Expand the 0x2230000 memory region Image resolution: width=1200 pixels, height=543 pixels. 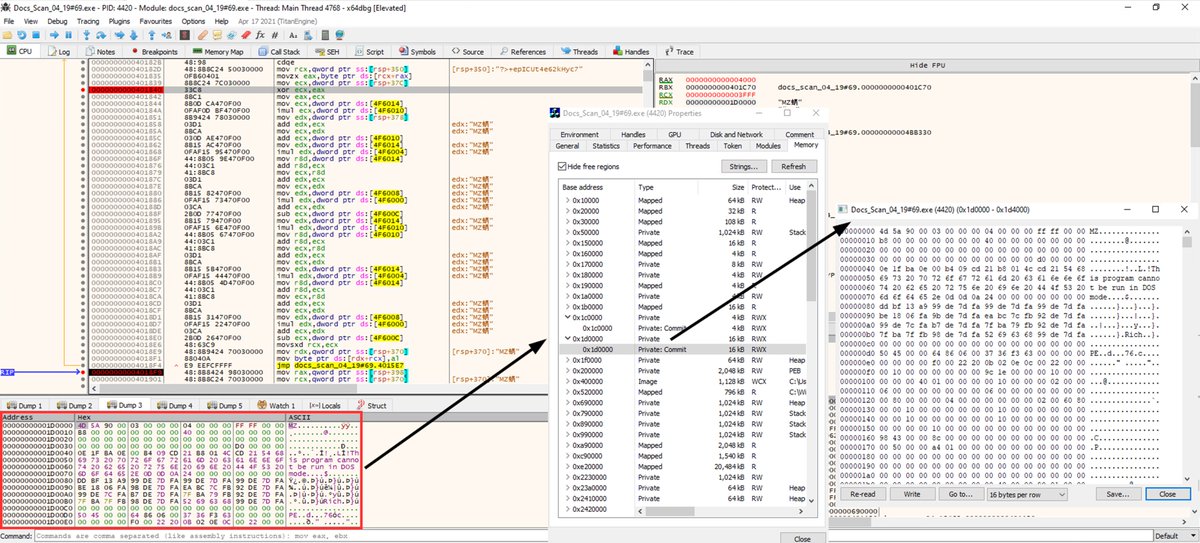[567, 475]
